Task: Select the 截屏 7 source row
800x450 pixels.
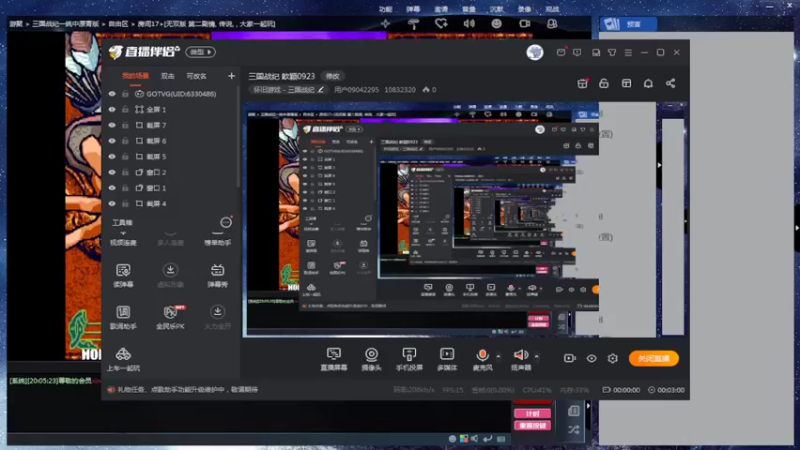Action: point(170,125)
